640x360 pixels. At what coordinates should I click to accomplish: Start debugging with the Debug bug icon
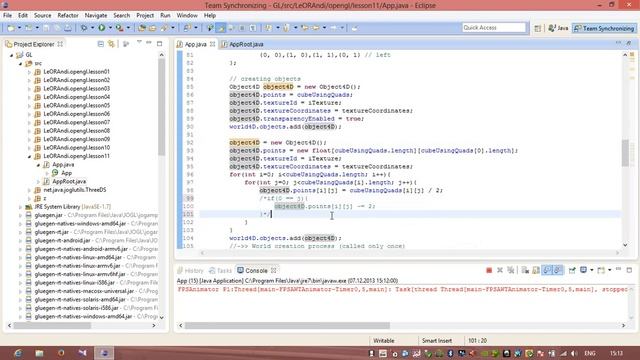click(x=84, y=28)
